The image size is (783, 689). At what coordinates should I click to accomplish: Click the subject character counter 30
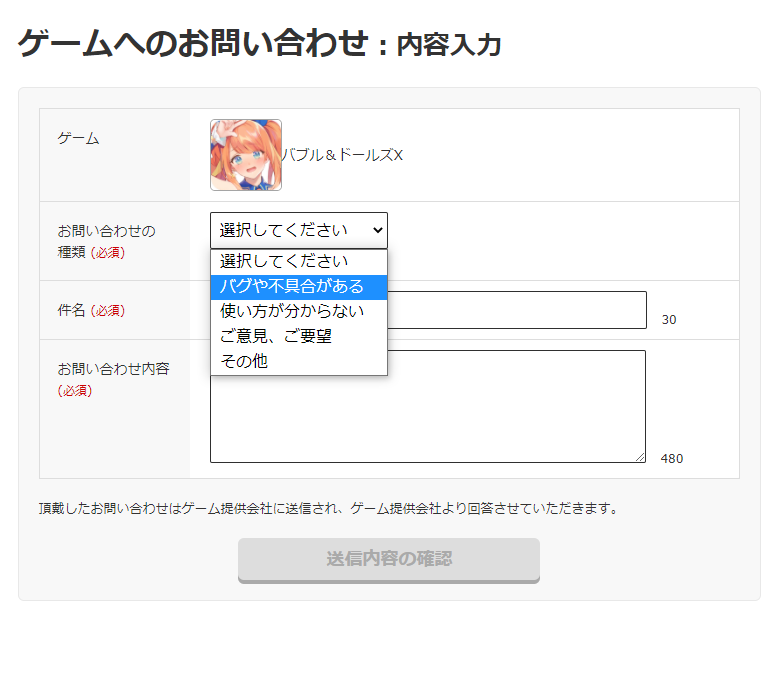(669, 320)
